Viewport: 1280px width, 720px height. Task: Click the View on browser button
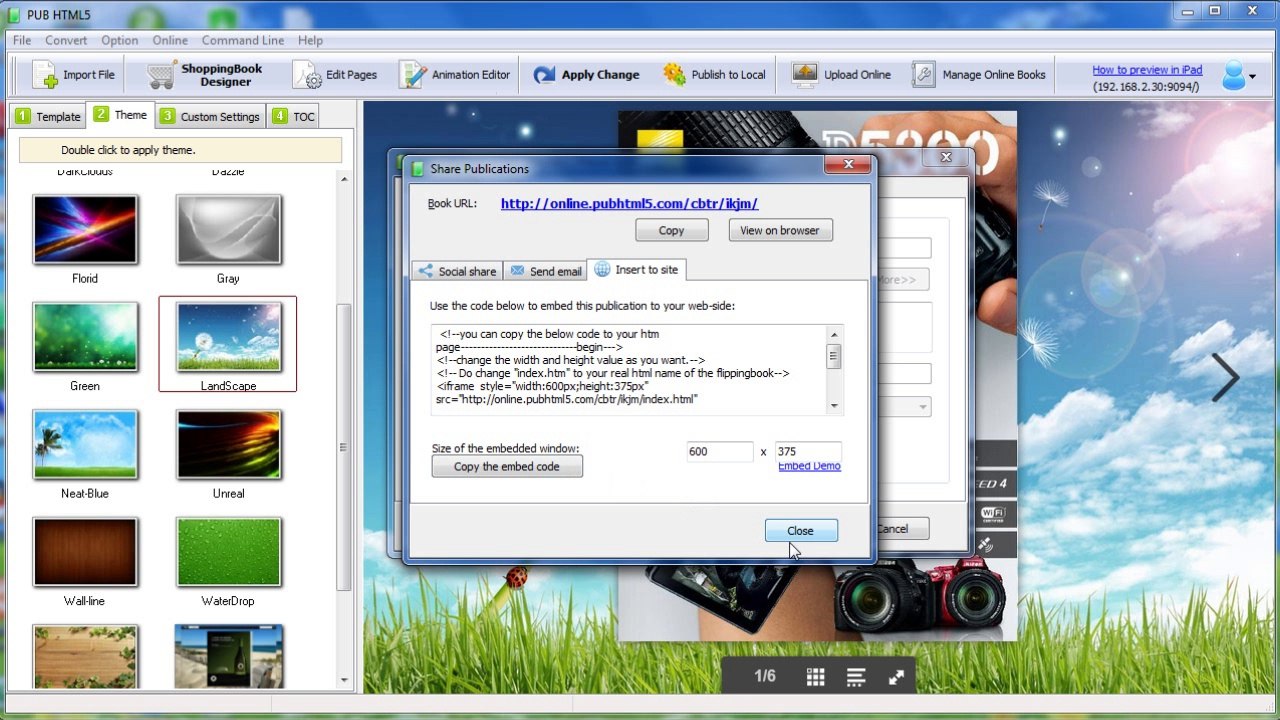(x=780, y=230)
